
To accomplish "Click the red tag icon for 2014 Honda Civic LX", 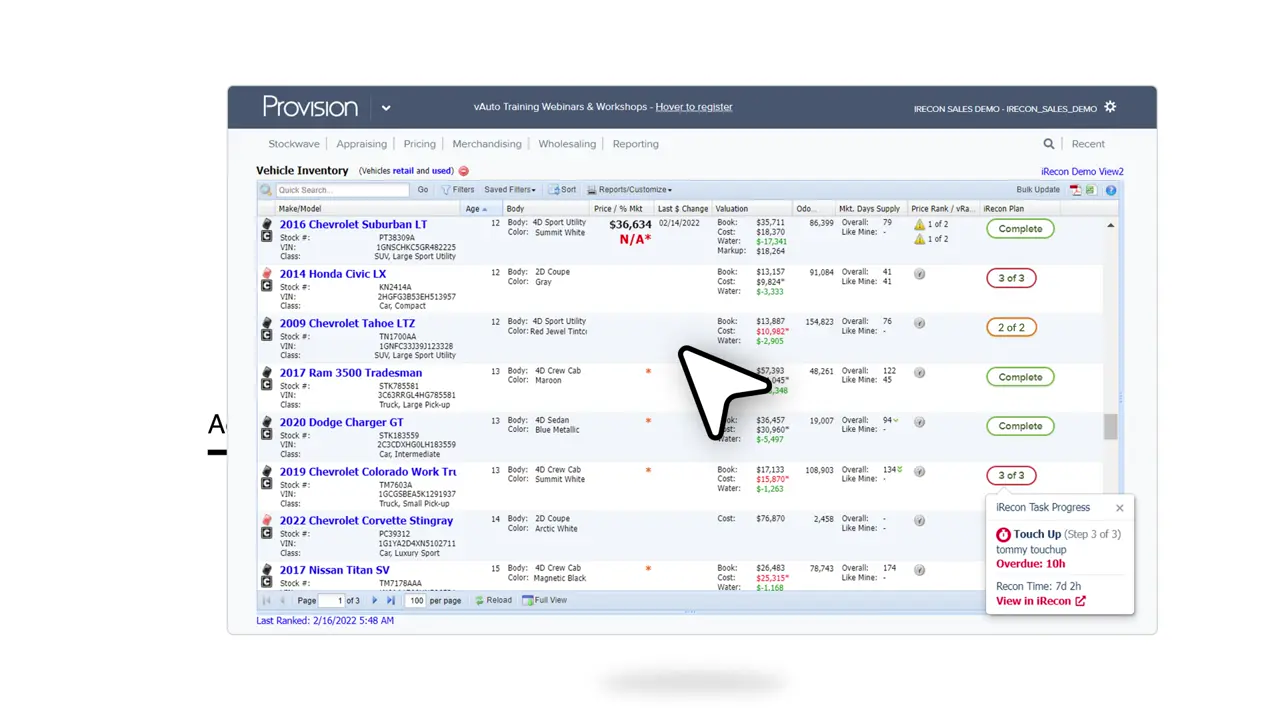I will pyautogui.click(x=266, y=273).
